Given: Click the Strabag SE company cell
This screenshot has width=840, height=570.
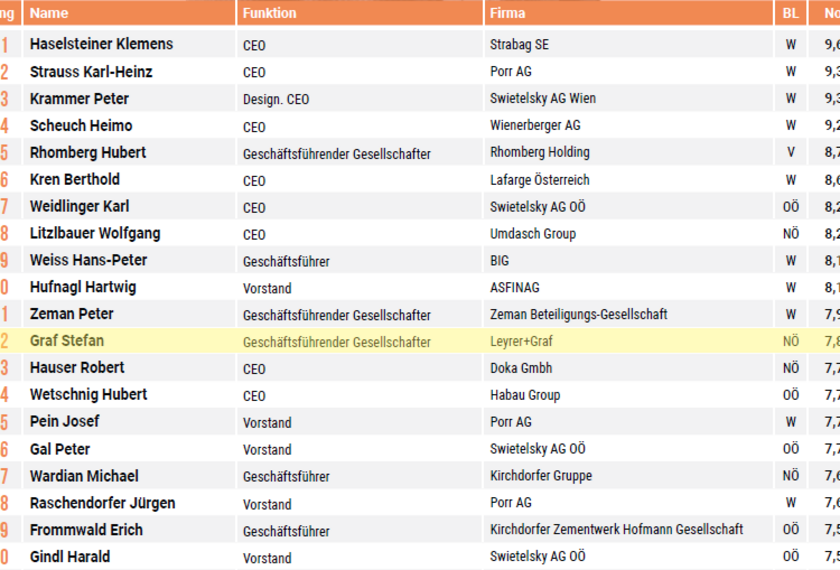Looking at the screenshot, I should click(628, 44).
